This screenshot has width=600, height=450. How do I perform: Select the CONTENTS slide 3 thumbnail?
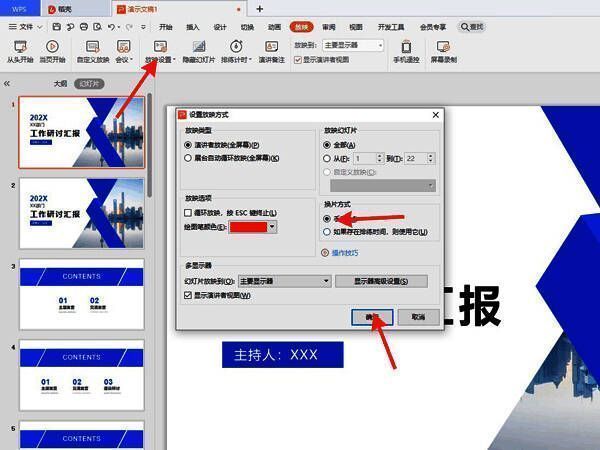coord(81,293)
